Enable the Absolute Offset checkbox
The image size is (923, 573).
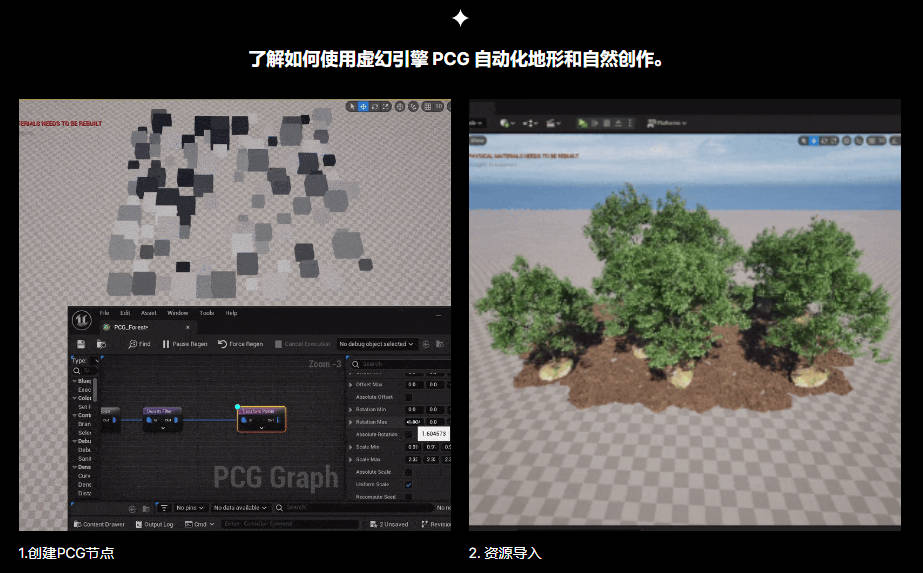tap(409, 397)
